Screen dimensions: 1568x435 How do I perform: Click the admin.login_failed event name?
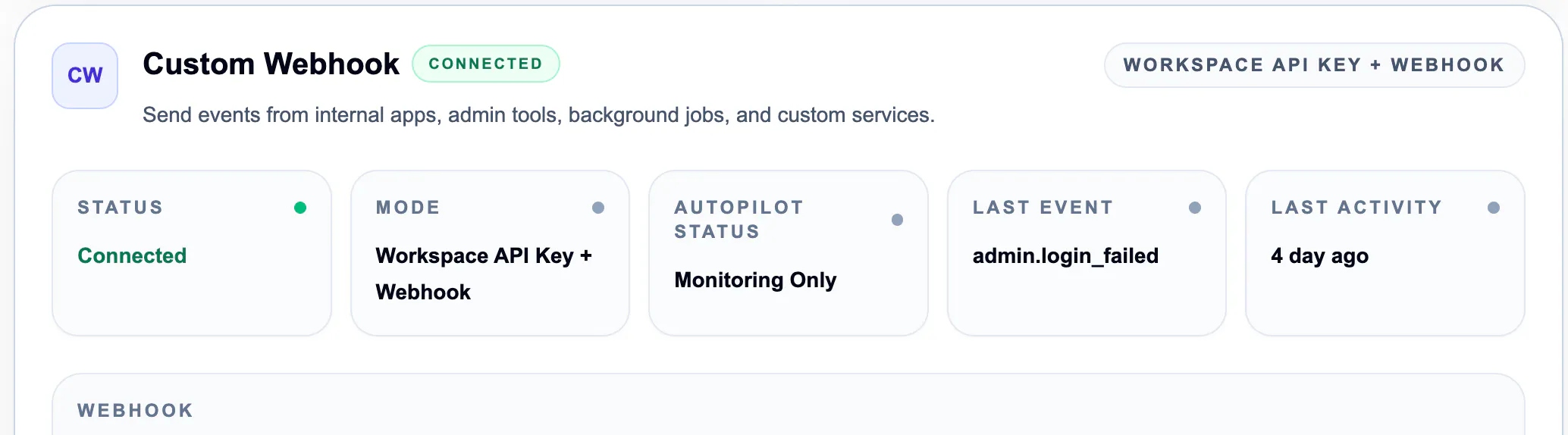[1065, 256]
